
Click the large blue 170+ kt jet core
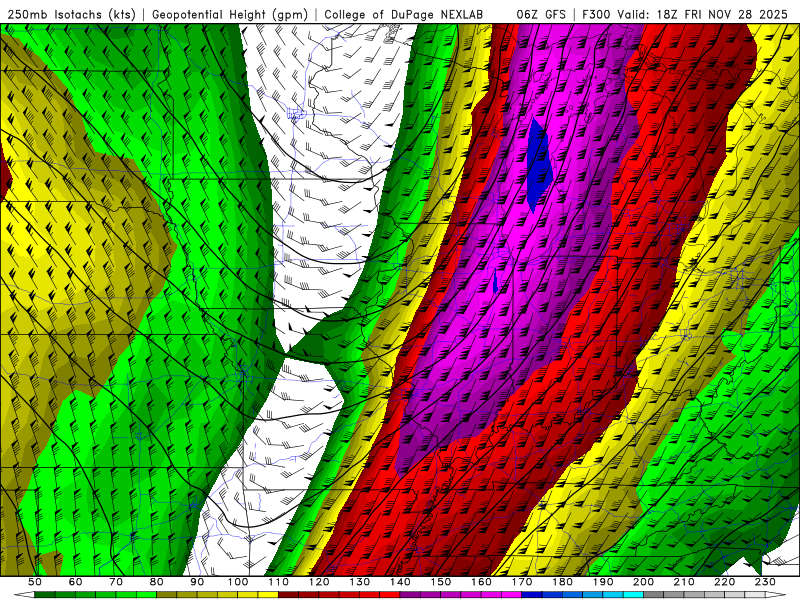pos(538,166)
